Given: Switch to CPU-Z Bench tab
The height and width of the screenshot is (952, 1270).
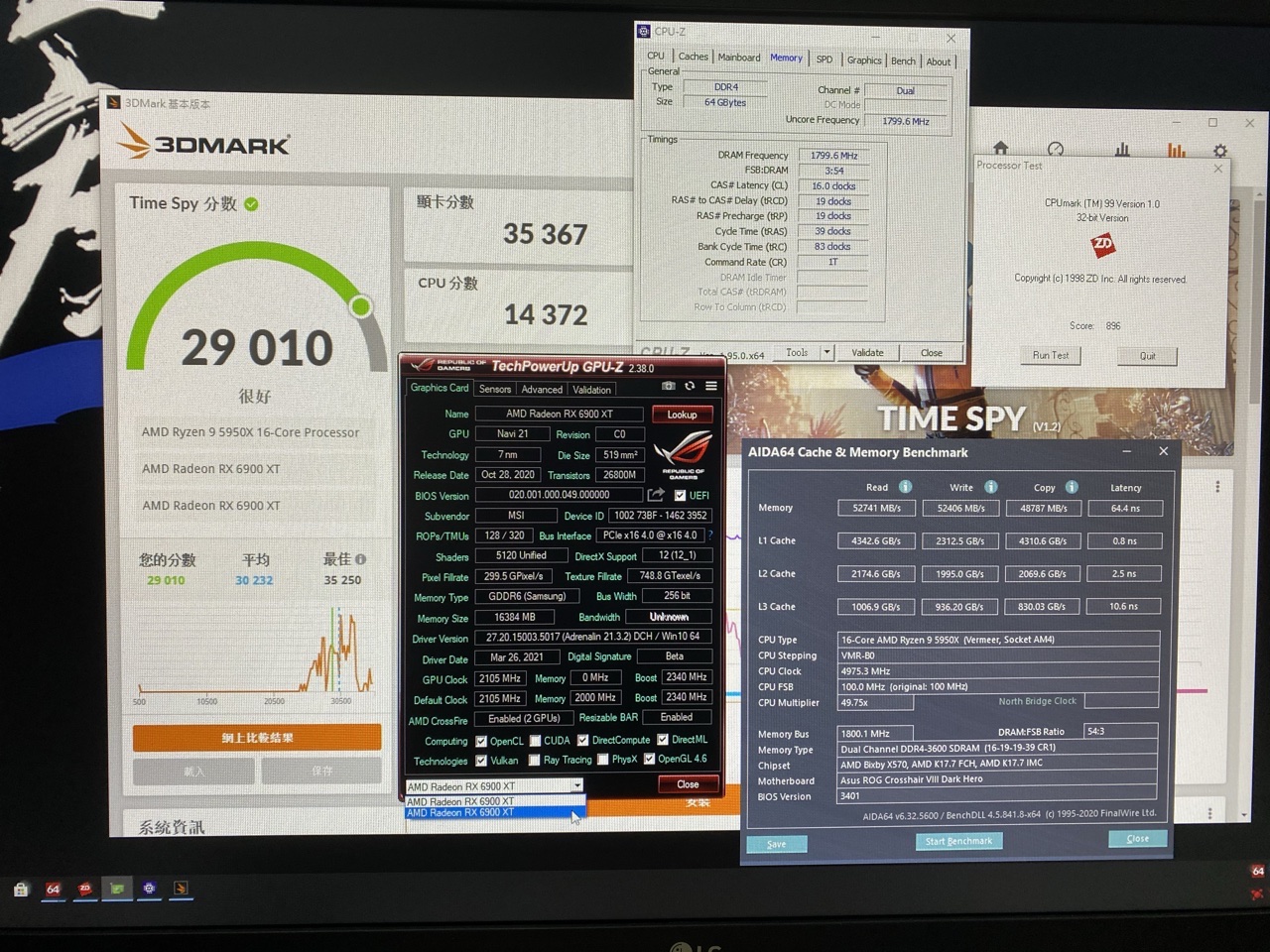Looking at the screenshot, I should [x=903, y=61].
